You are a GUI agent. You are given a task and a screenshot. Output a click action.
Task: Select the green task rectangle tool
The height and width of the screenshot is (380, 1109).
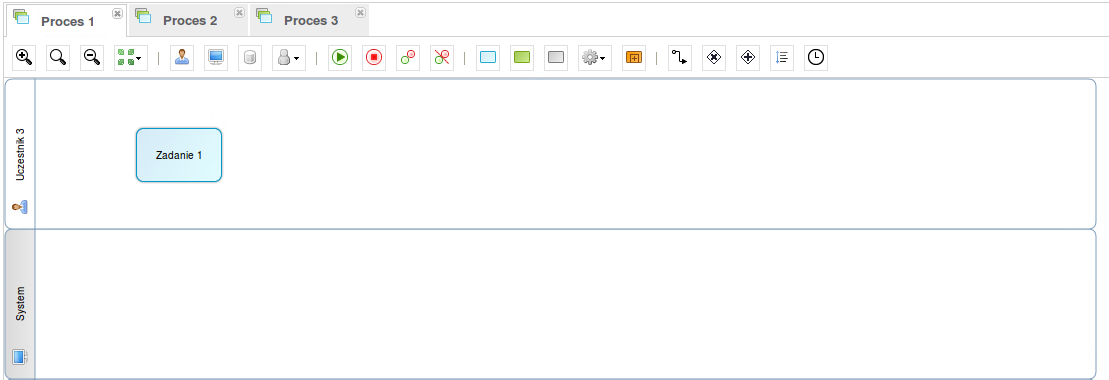(522, 58)
